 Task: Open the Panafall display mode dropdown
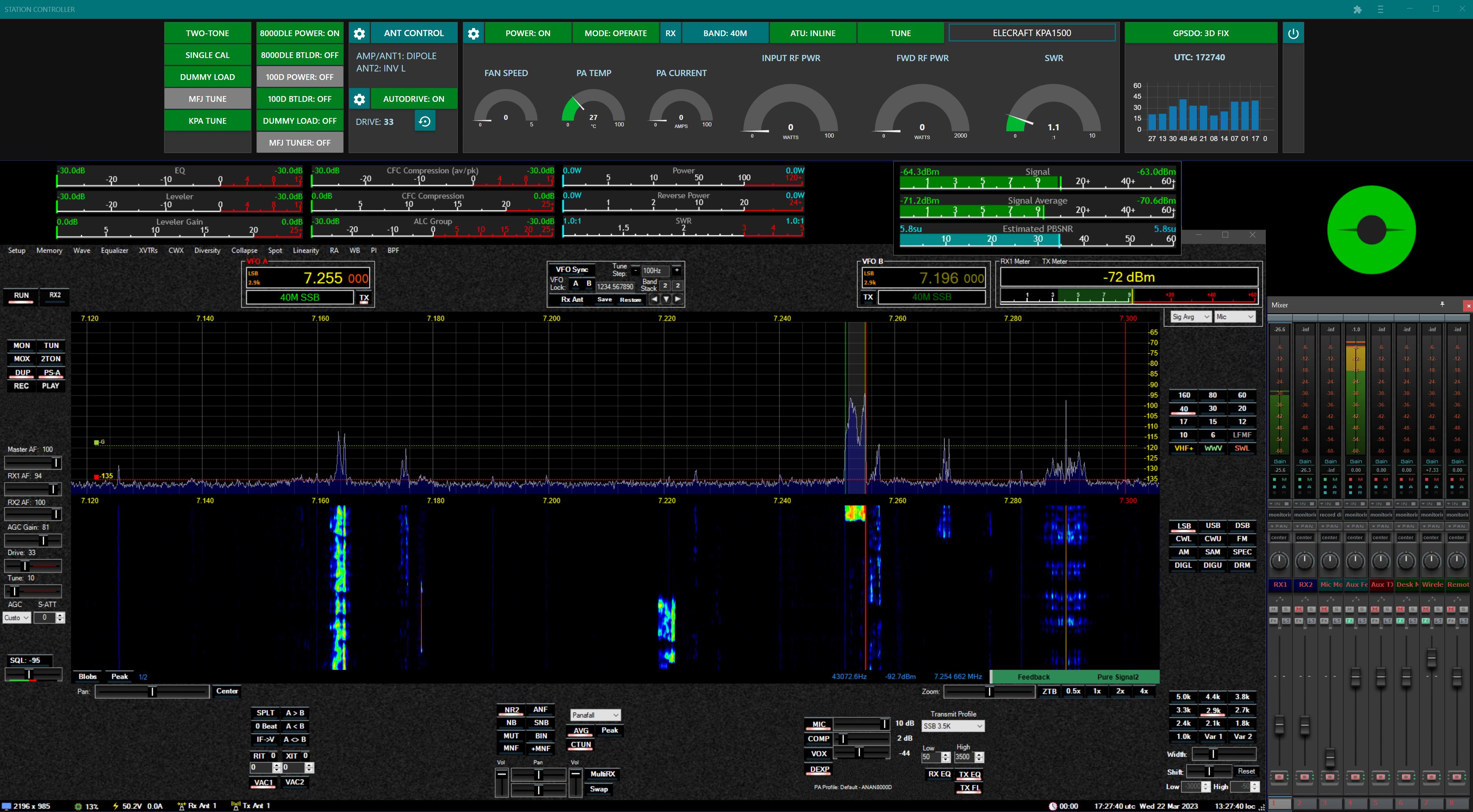point(595,715)
